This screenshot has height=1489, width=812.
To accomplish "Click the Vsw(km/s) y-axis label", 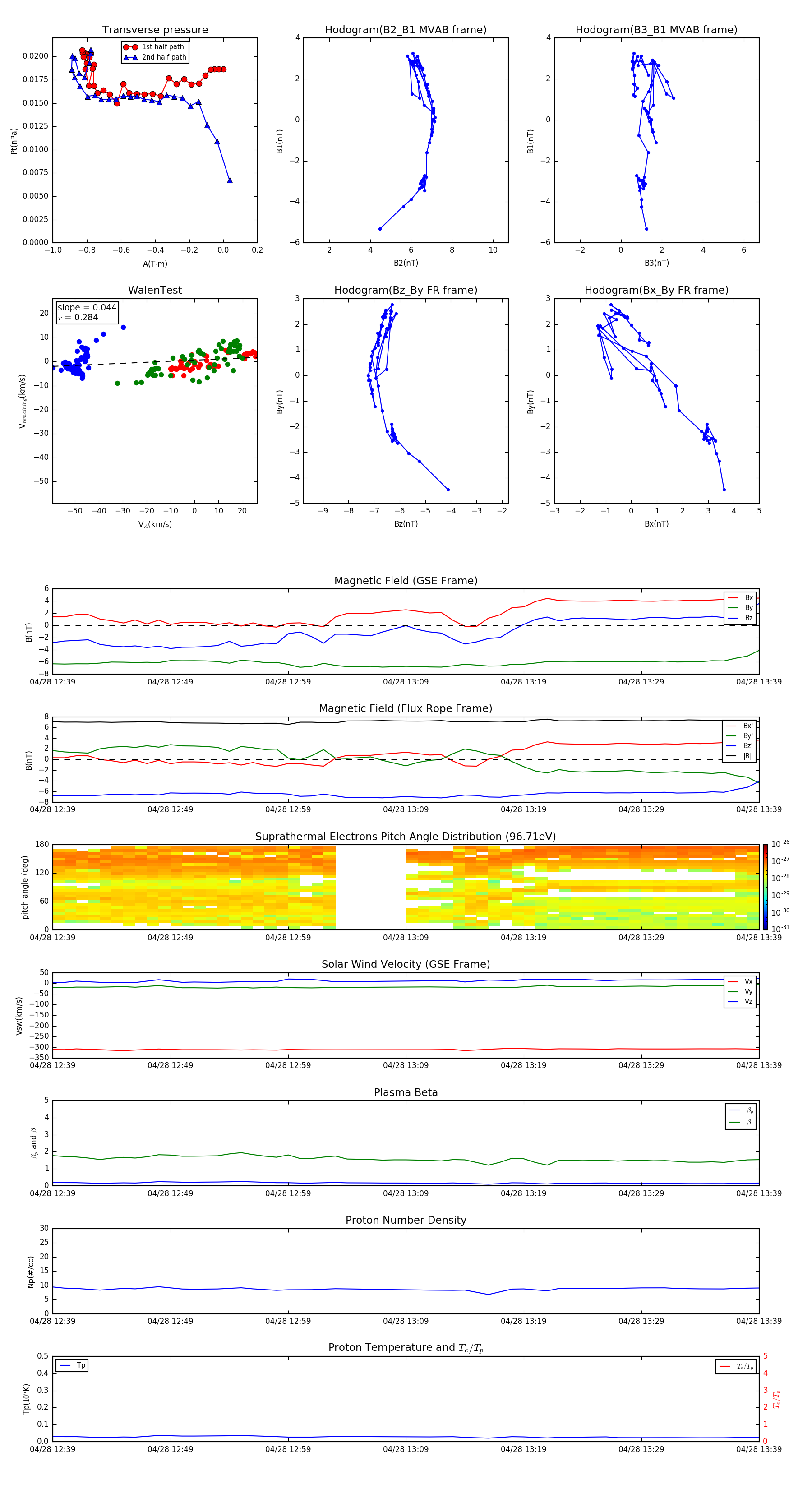I will click(x=18, y=1016).
